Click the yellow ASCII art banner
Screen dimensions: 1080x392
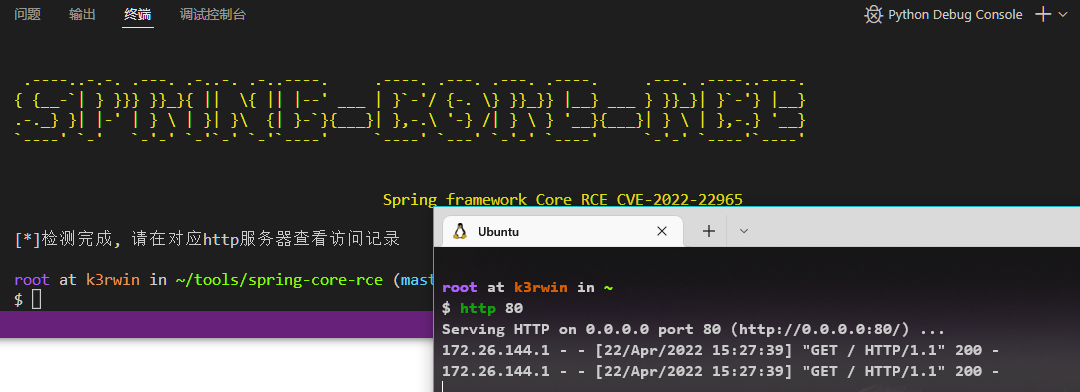pyautogui.click(x=410, y=110)
